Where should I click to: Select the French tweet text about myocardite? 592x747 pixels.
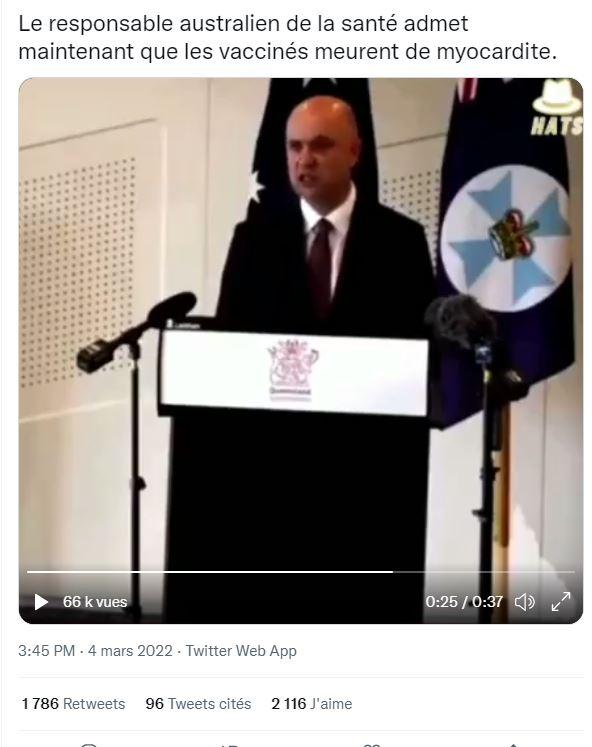287,38
